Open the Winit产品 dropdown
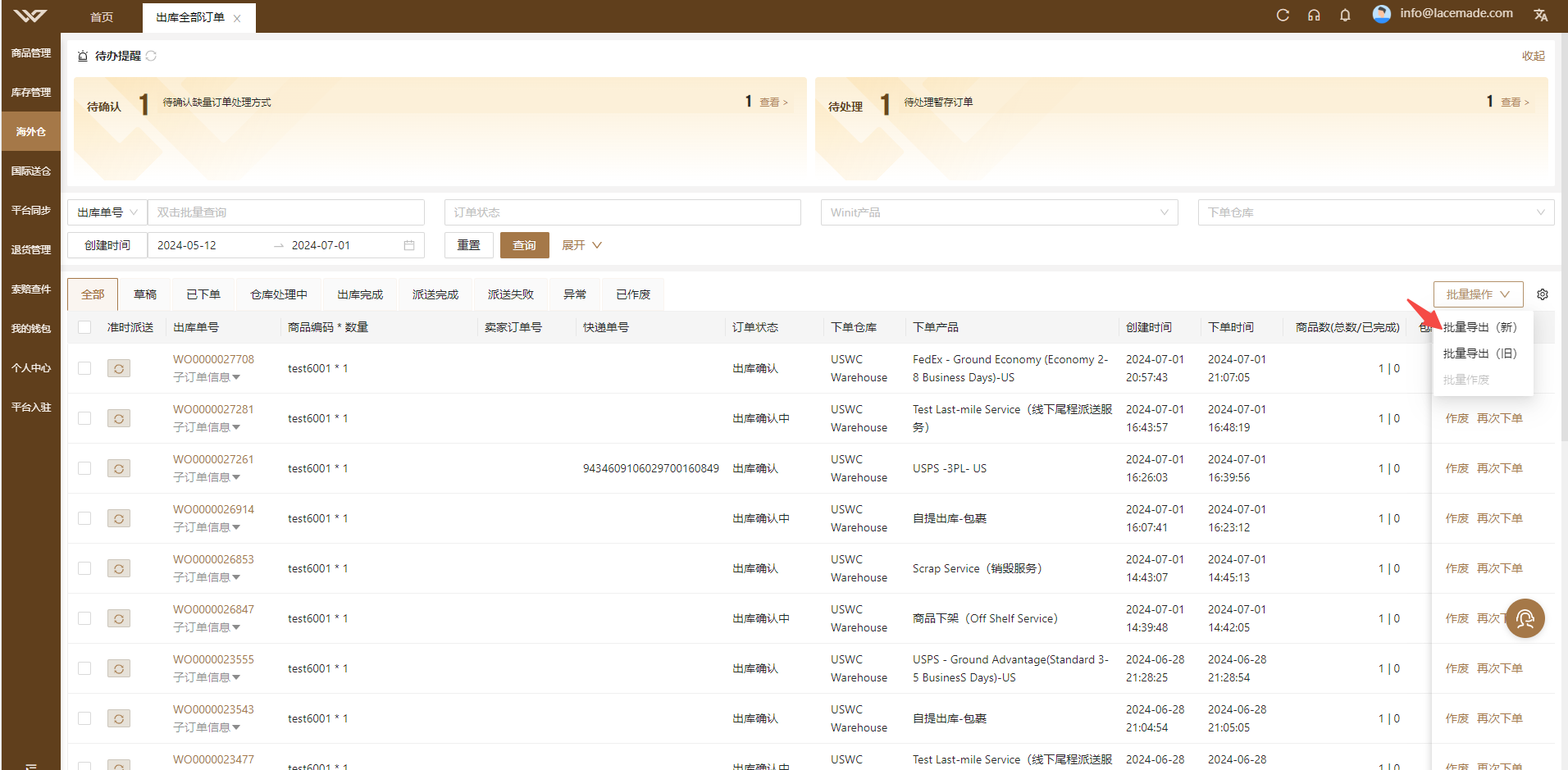 point(999,212)
